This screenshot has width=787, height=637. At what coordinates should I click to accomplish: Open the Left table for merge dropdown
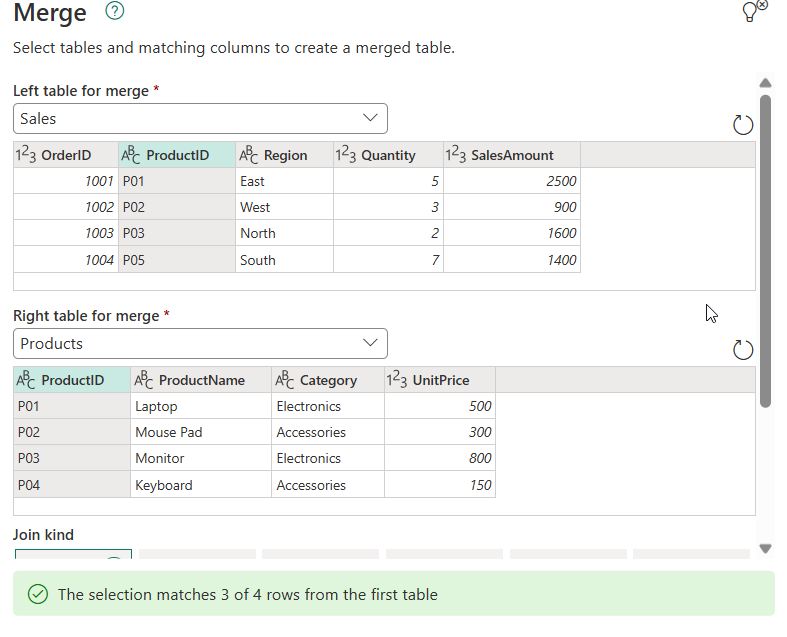pyautogui.click(x=200, y=118)
